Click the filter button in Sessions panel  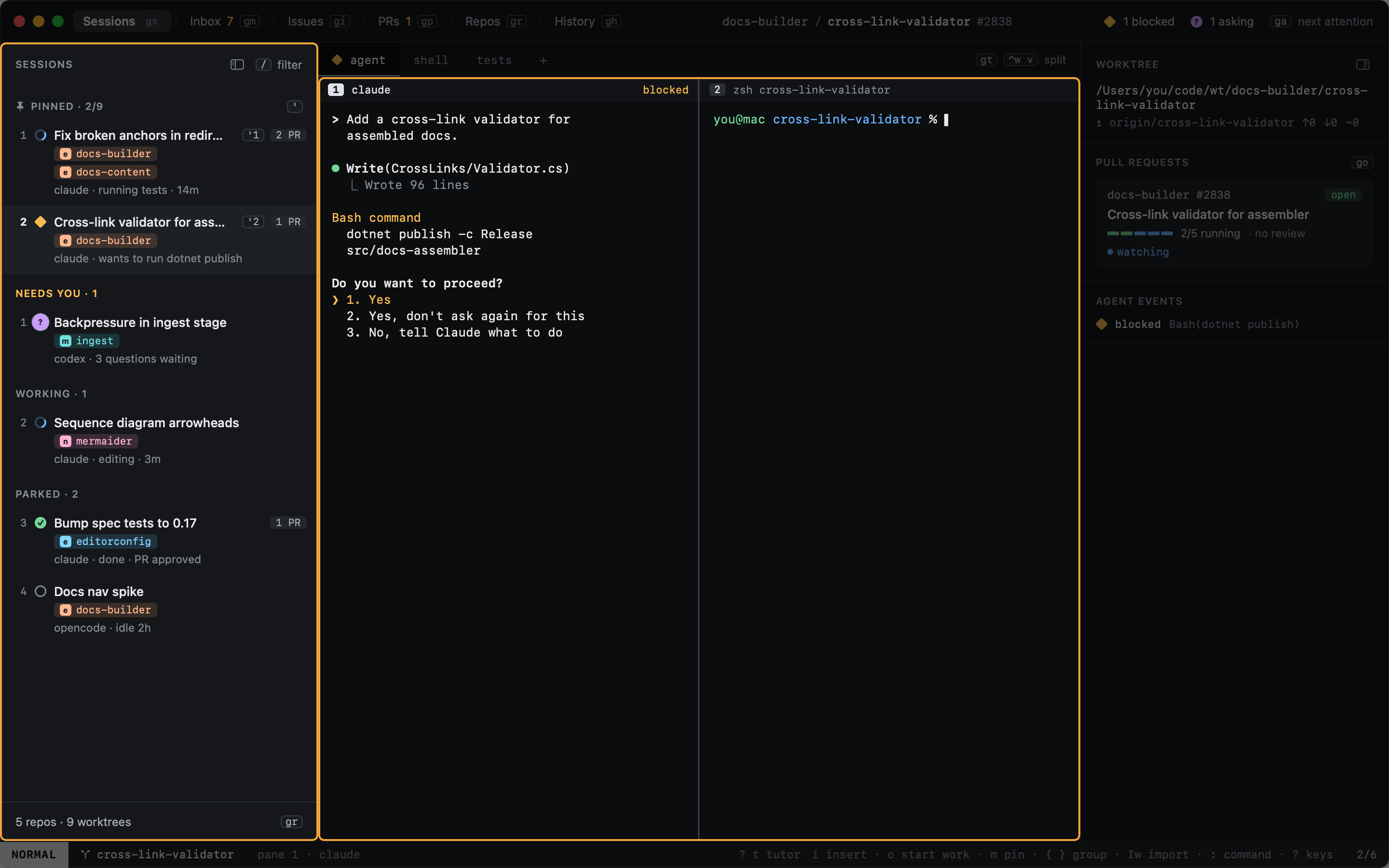point(279,64)
